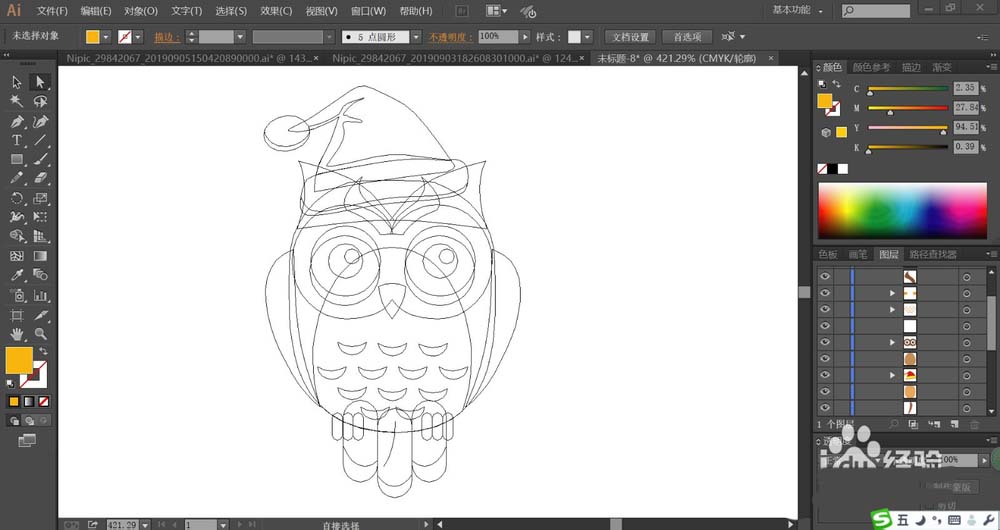Open the 样式 style dropdown
This screenshot has width=1000, height=530.
click(x=587, y=37)
